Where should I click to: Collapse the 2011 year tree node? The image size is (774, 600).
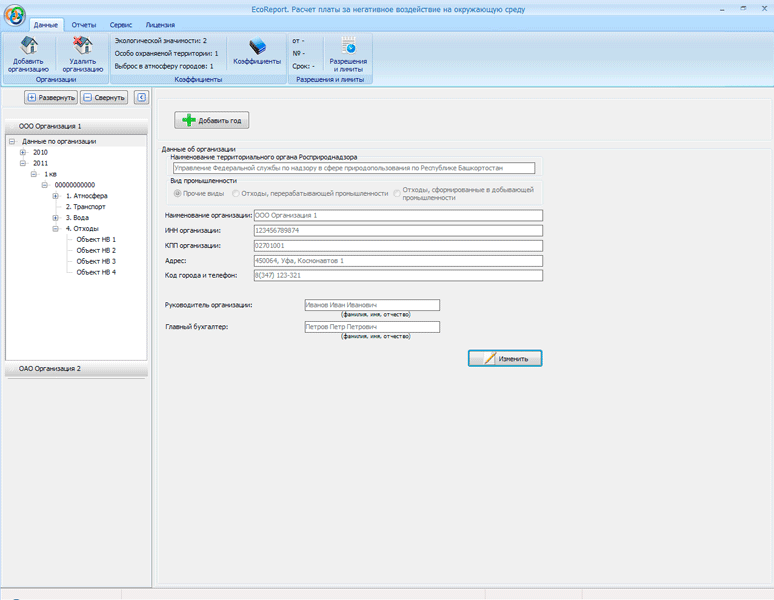(23, 163)
